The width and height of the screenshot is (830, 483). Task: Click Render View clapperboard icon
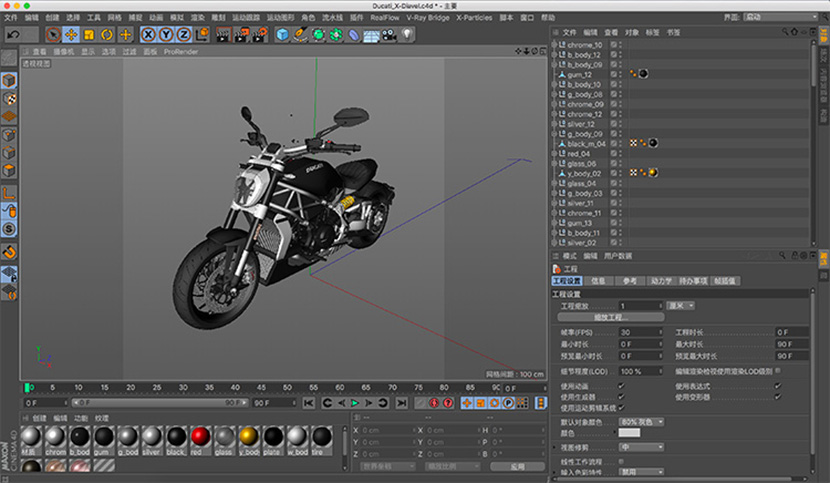click(x=224, y=35)
